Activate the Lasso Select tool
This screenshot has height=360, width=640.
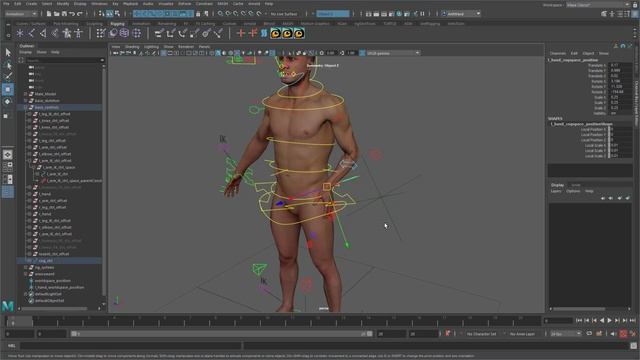(x=8, y=64)
